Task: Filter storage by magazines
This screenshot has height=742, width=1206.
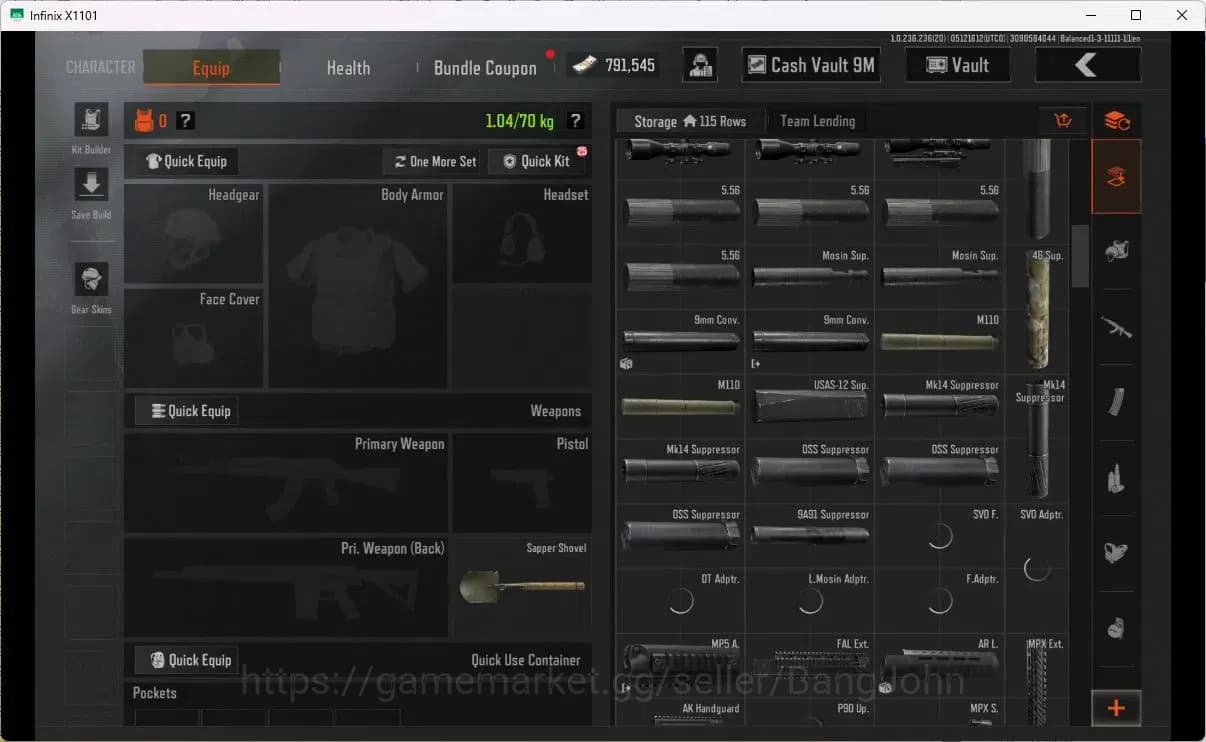Action: point(1117,403)
